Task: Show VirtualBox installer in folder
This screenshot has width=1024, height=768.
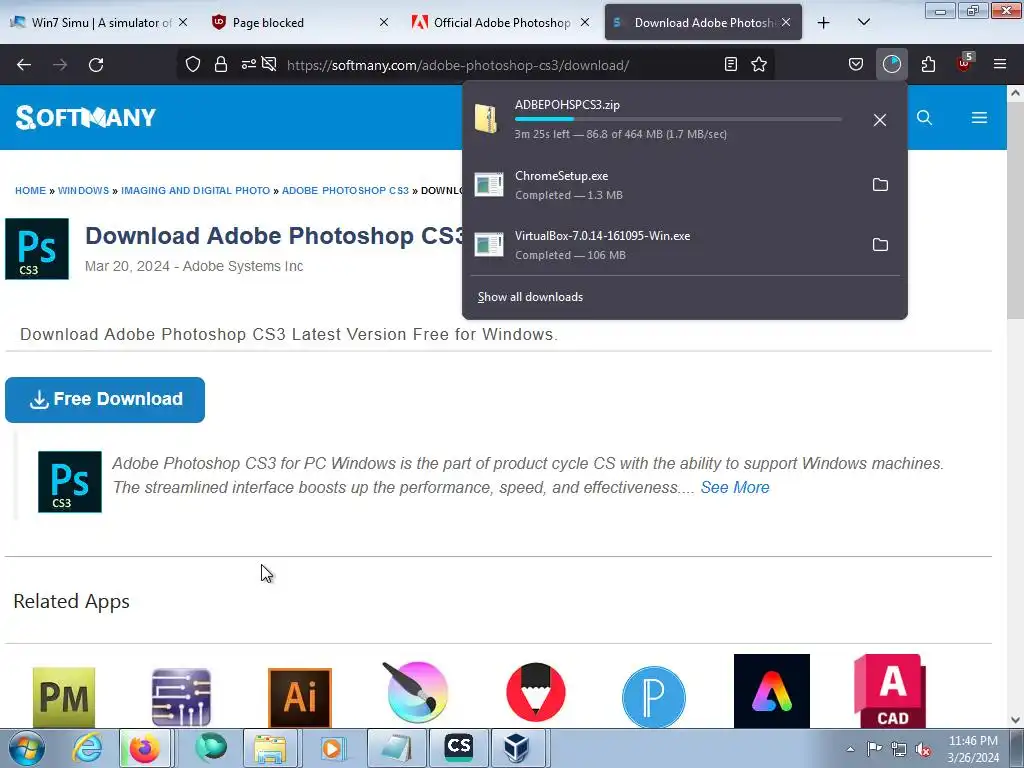Action: 880,245
